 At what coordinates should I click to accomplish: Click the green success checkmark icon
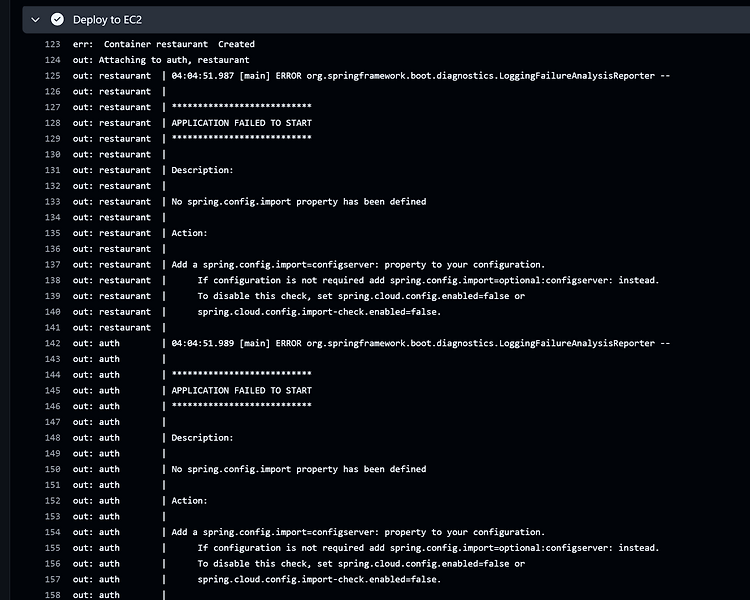(57, 20)
